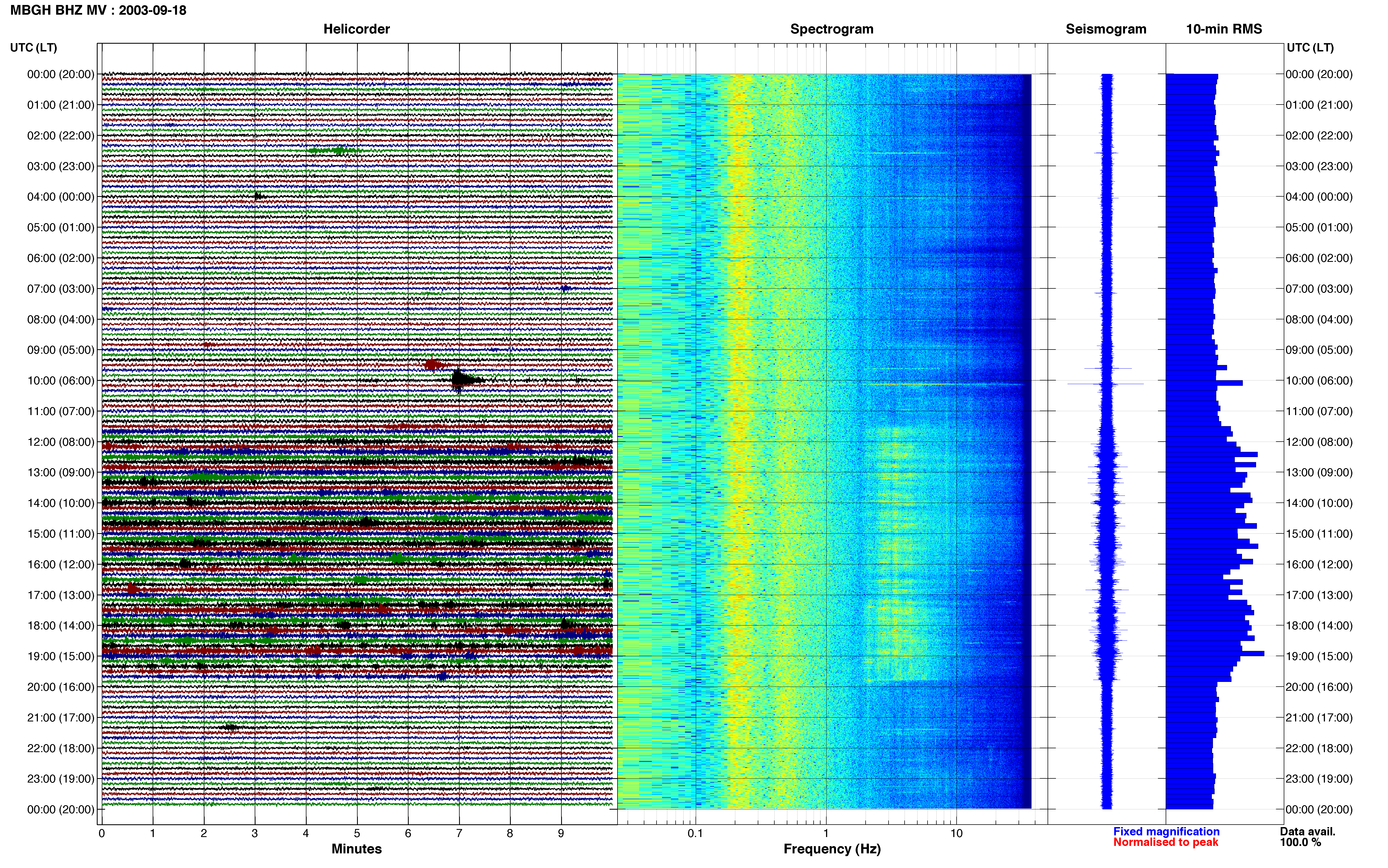1388x868 pixels.
Task: Select the Spectrogram panel heading
Action: click(x=832, y=29)
